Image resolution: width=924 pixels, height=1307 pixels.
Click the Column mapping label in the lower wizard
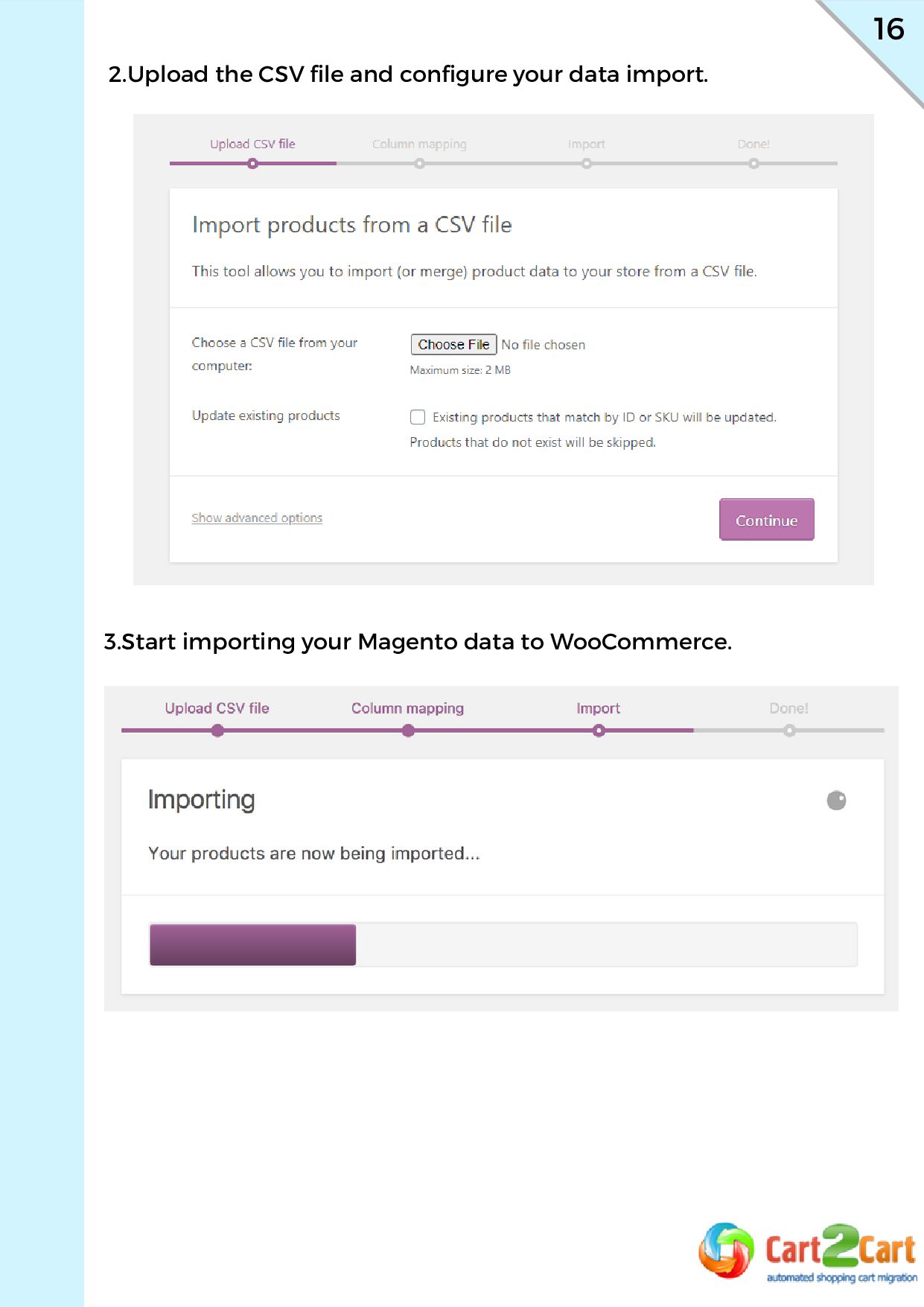[x=407, y=708]
